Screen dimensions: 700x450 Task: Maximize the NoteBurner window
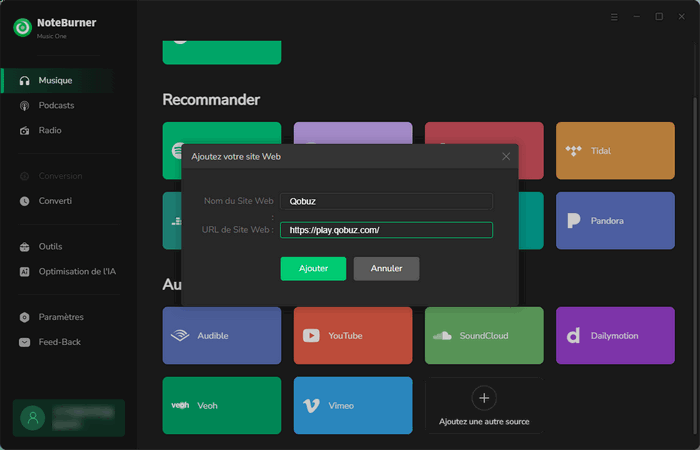pos(659,17)
